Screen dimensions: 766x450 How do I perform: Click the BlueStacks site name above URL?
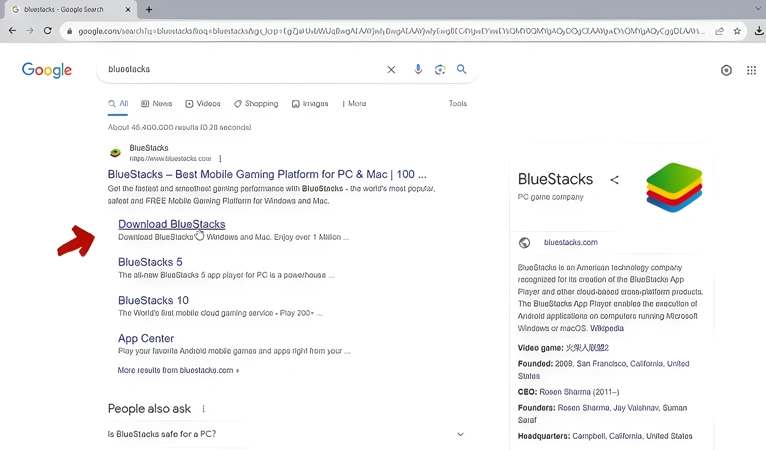(x=149, y=148)
